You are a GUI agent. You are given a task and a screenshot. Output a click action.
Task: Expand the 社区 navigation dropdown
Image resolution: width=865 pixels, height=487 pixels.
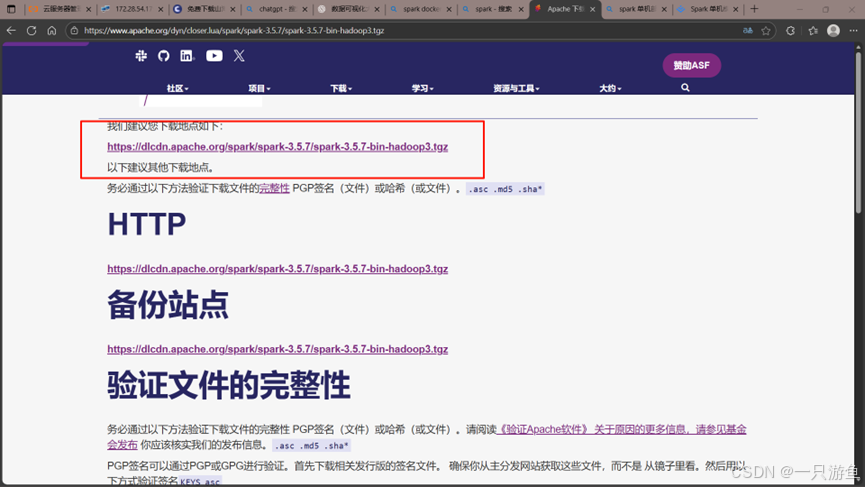(x=178, y=88)
